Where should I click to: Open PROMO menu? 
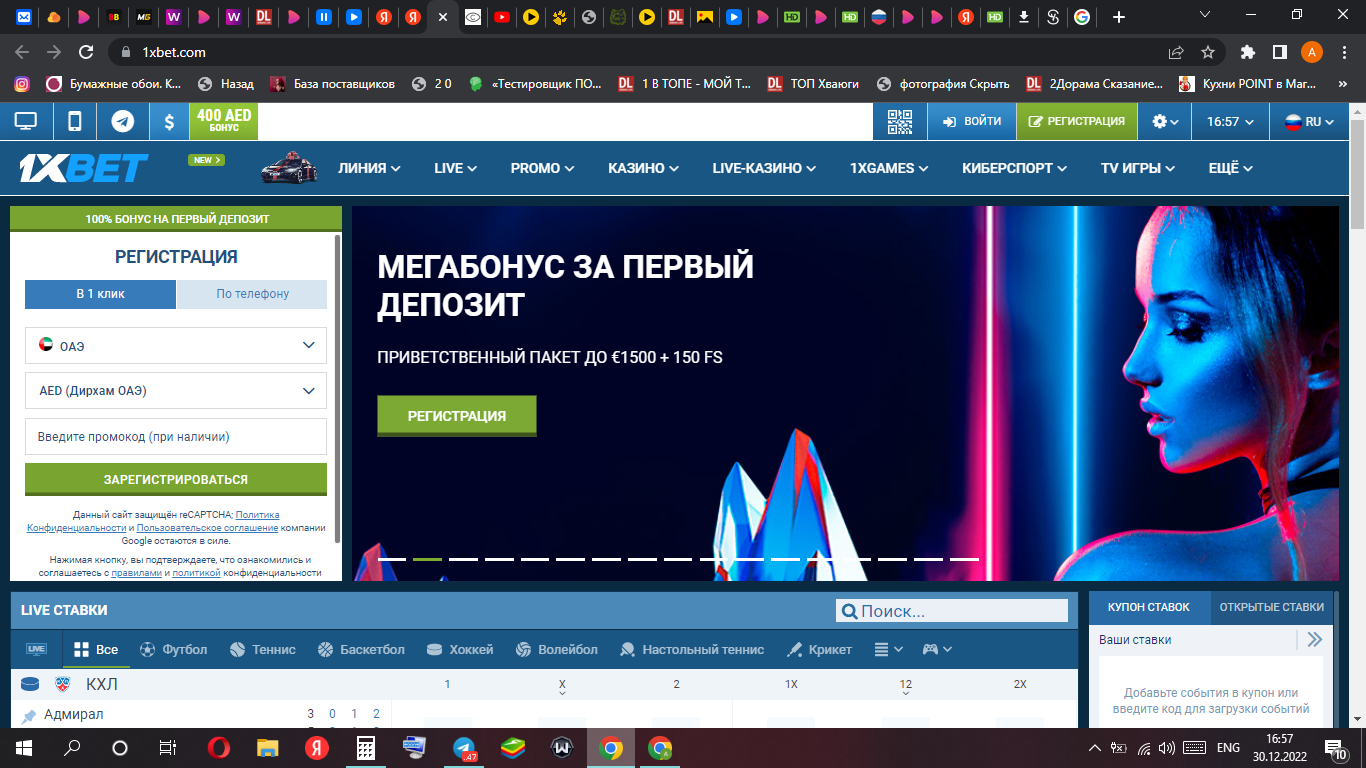pos(542,168)
